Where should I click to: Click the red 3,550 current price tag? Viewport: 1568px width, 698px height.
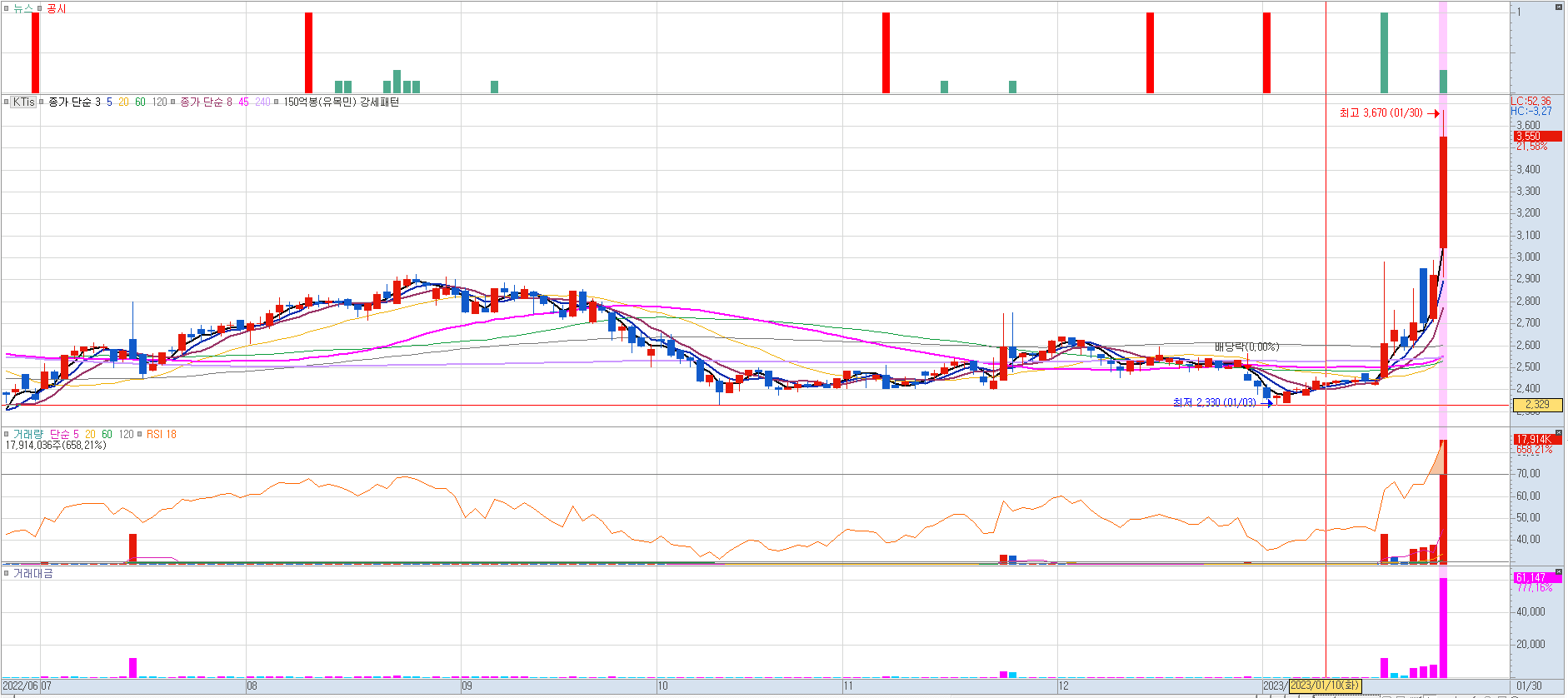[1537, 136]
